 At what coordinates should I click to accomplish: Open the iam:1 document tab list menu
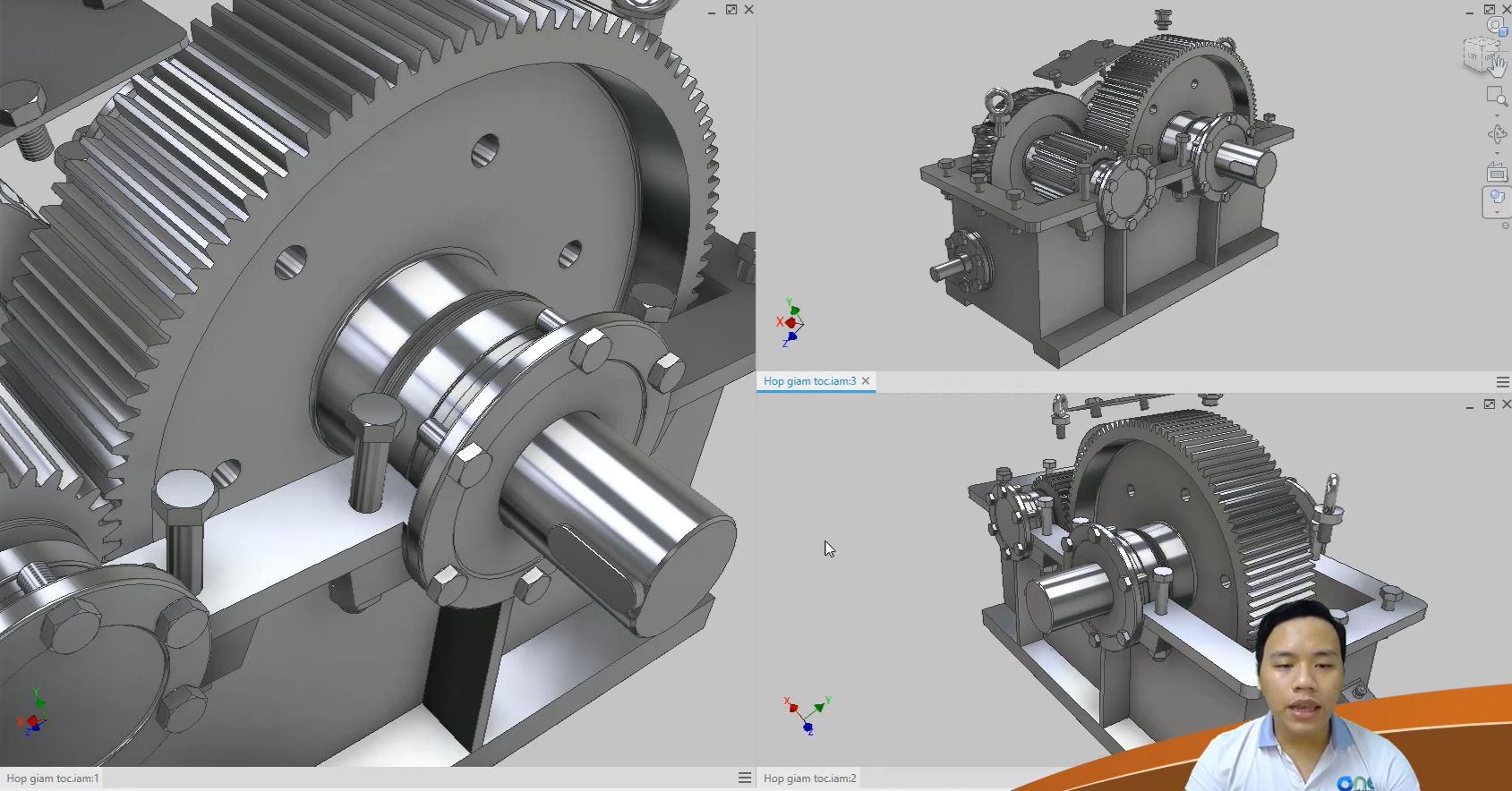(x=745, y=778)
